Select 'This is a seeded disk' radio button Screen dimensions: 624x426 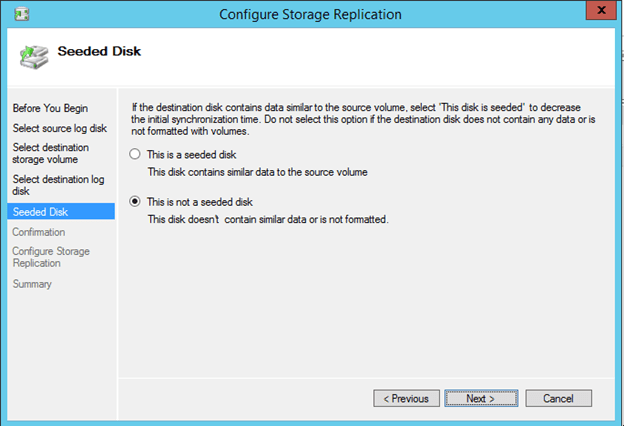(x=136, y=154)
